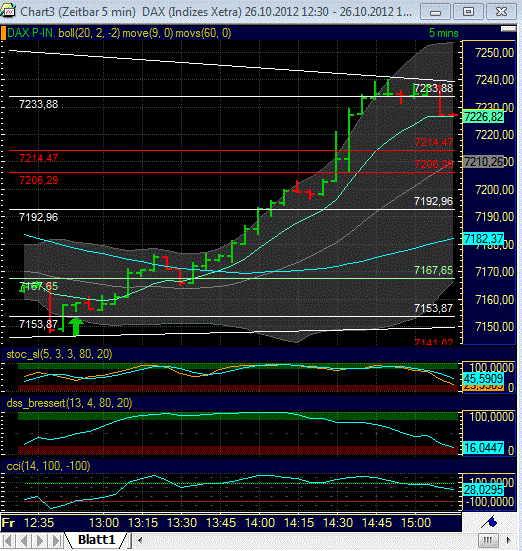Viewport: 522px width, 551px height.
Task: Click the '5 mins' timeframe label
Action: [443, 33]
